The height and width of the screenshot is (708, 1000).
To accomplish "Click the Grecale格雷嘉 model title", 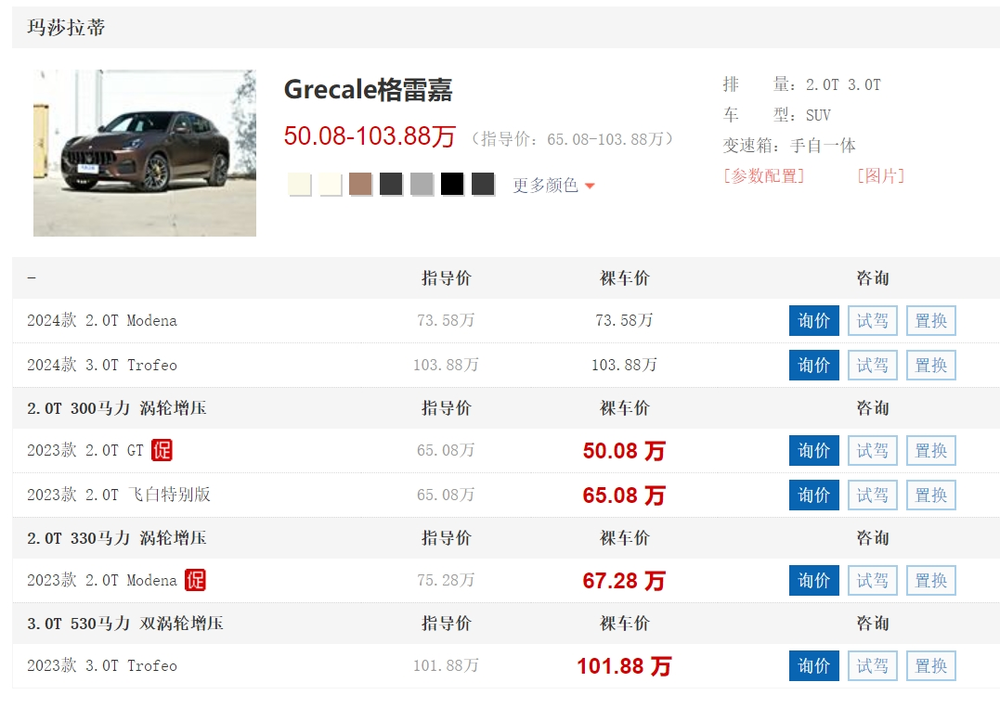I will (368, 90).
